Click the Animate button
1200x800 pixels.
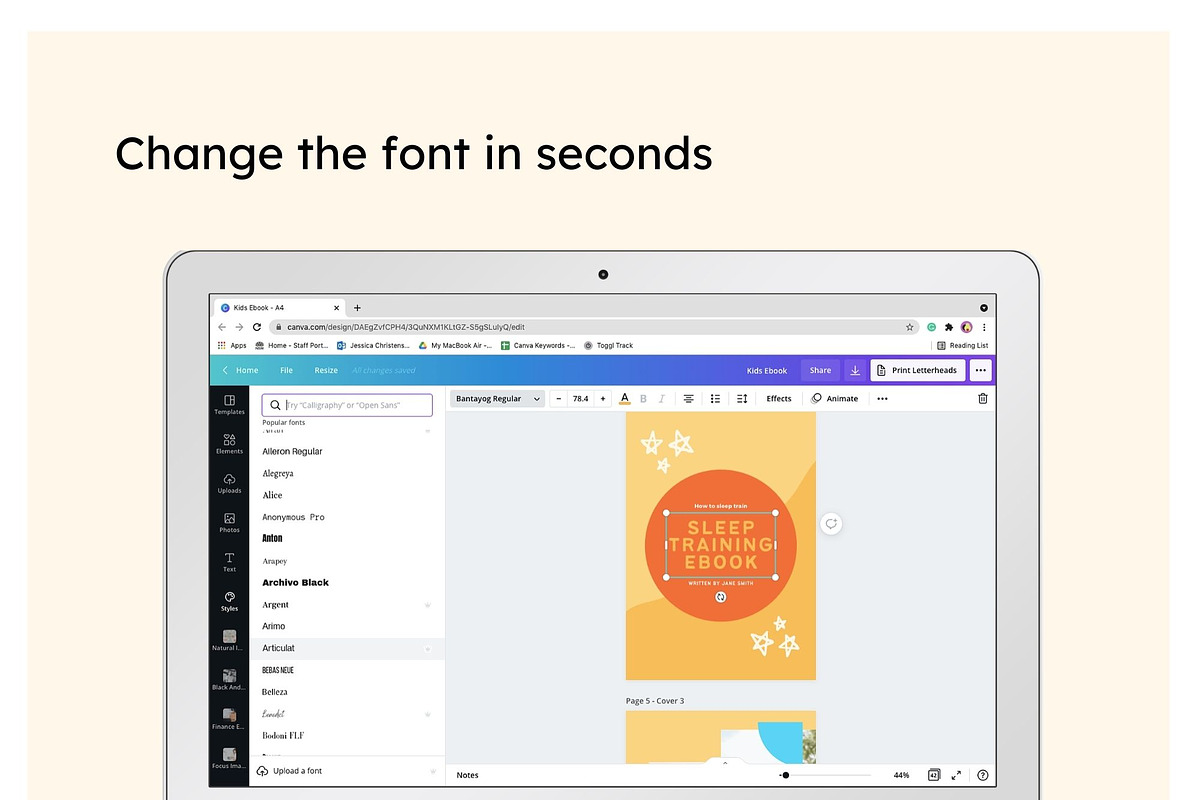(x=834, y=398)
